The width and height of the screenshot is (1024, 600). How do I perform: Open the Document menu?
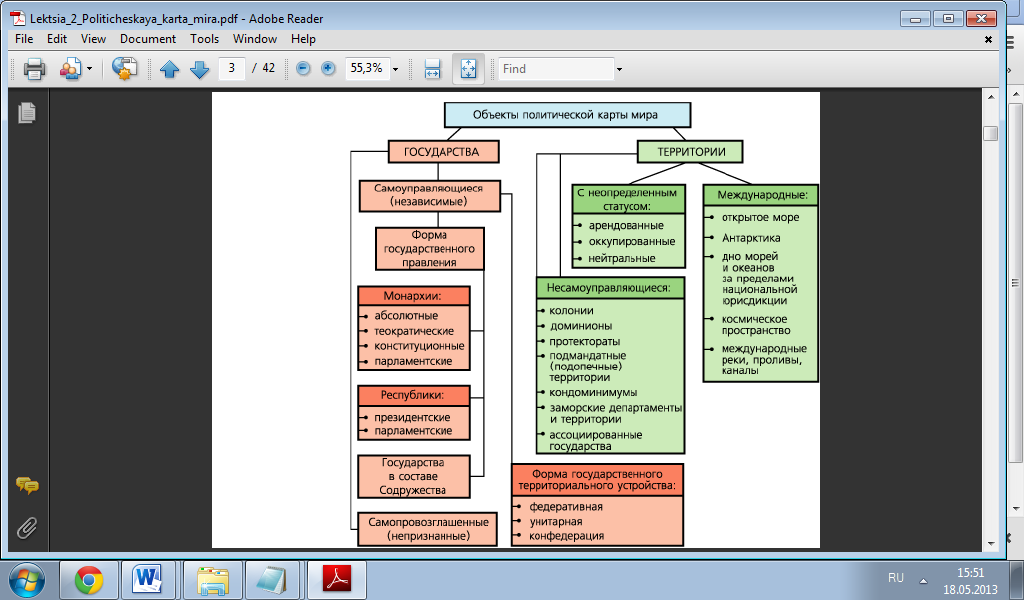pyautogui.click(x=148, y=39)
